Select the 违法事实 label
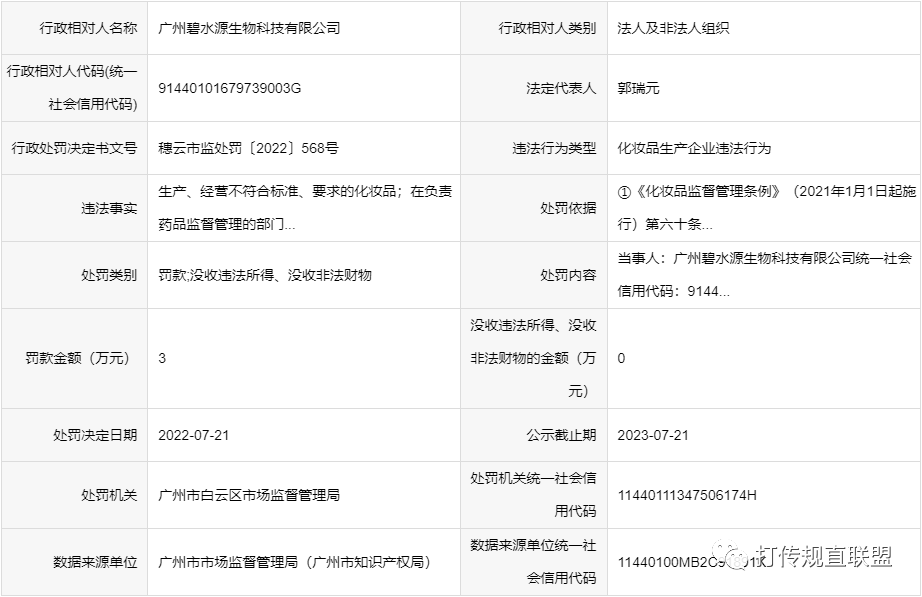 click(x=109, y=208)
